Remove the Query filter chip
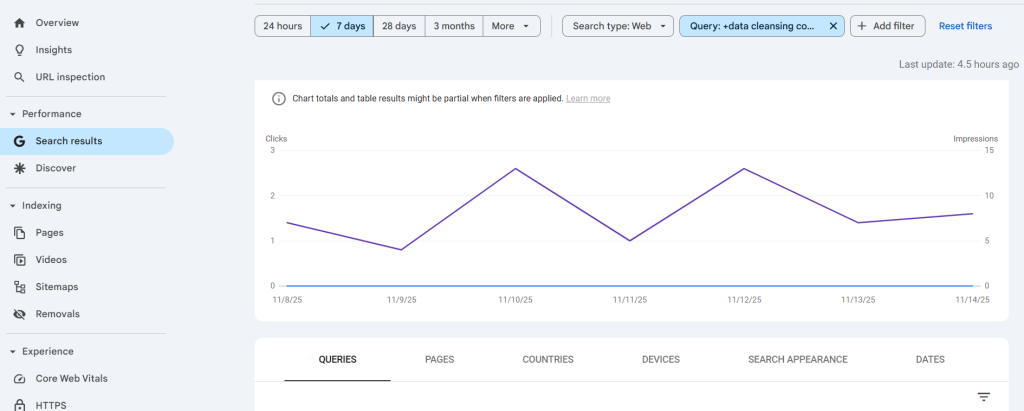 click(833, 26)
